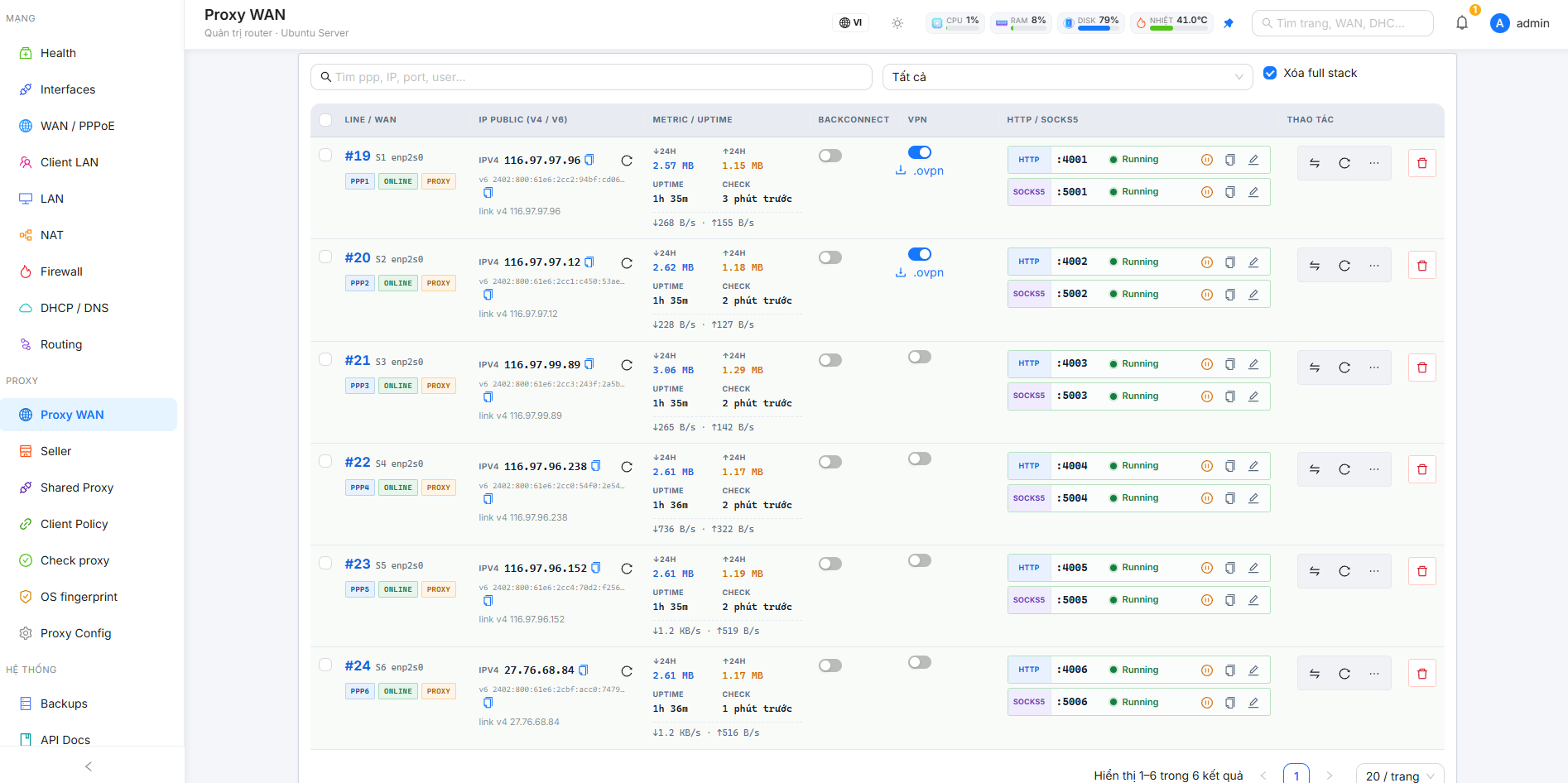Click the CPU 1% usage indicator
The height and width of the screenshot is (783, 1568).
(955, 23)
